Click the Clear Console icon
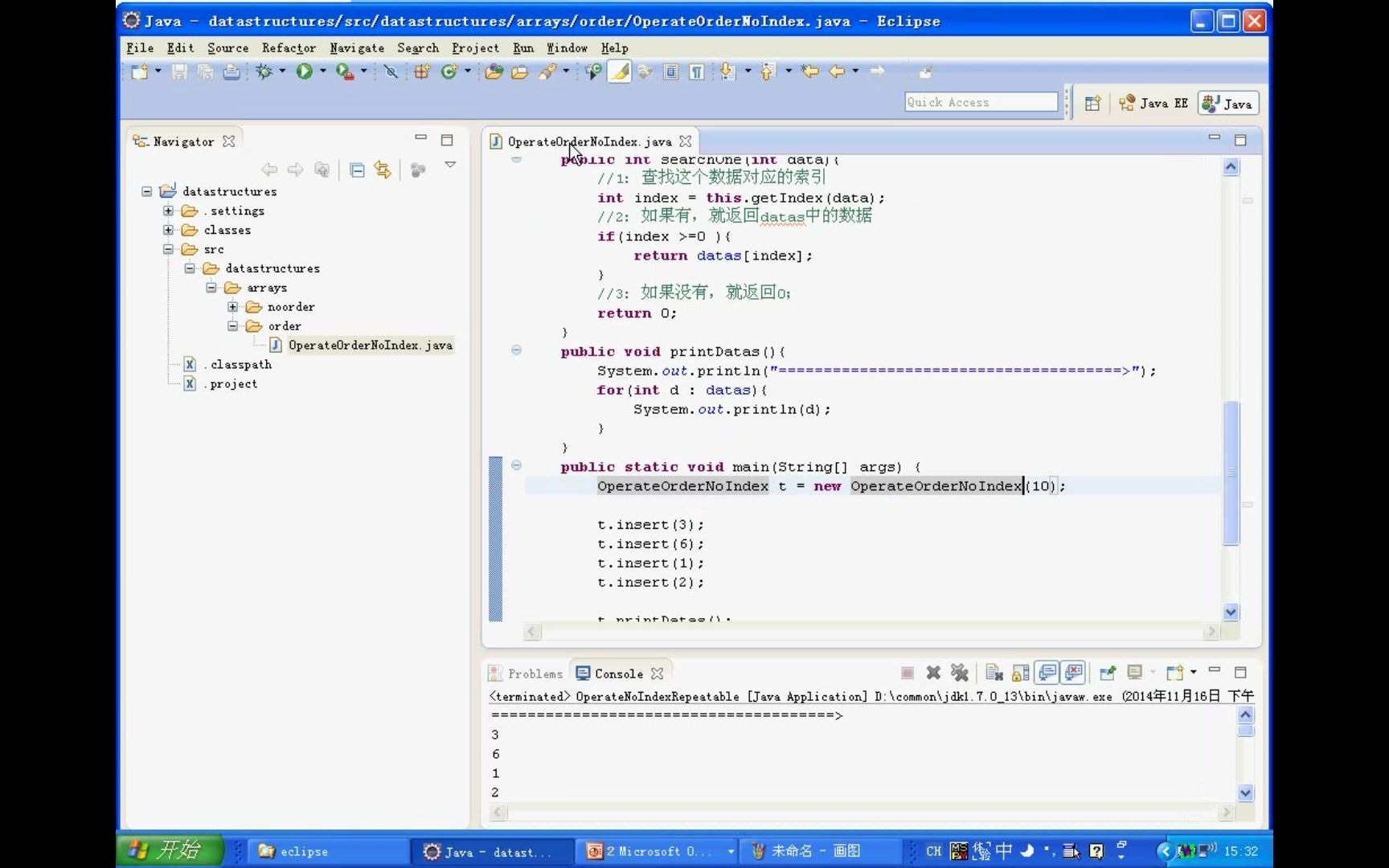Image resolution: width=1389 pixels, height=868 pixels. pos(994,673)
